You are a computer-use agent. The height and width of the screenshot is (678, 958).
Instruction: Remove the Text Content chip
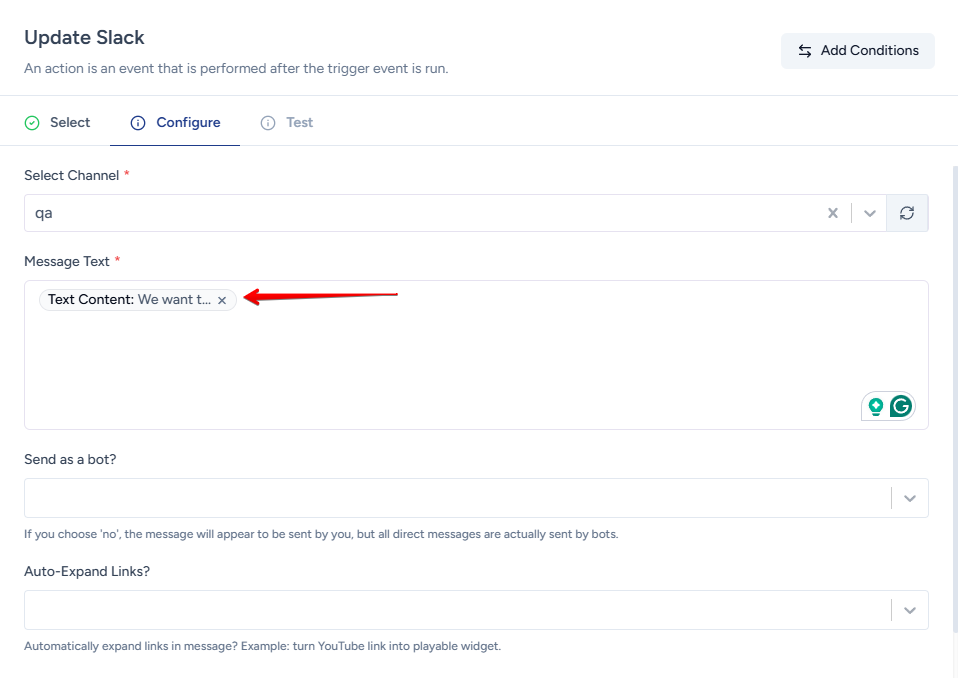222,300
